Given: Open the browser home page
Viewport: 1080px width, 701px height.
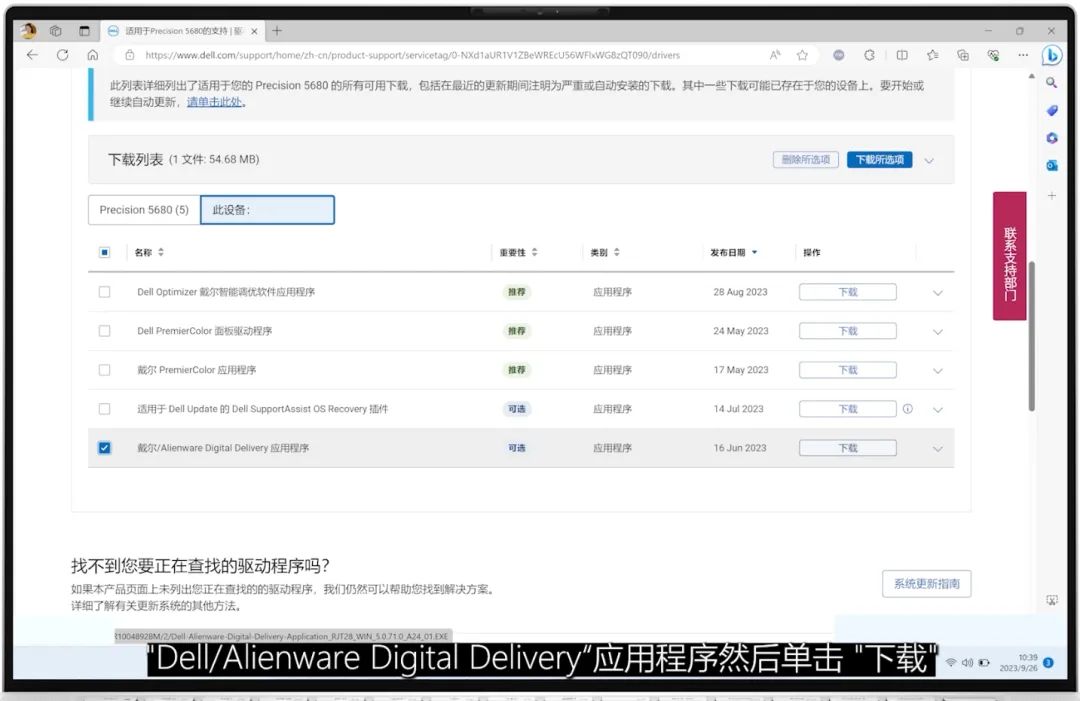Looking at the screenshot, I should (x=92, y=55).
